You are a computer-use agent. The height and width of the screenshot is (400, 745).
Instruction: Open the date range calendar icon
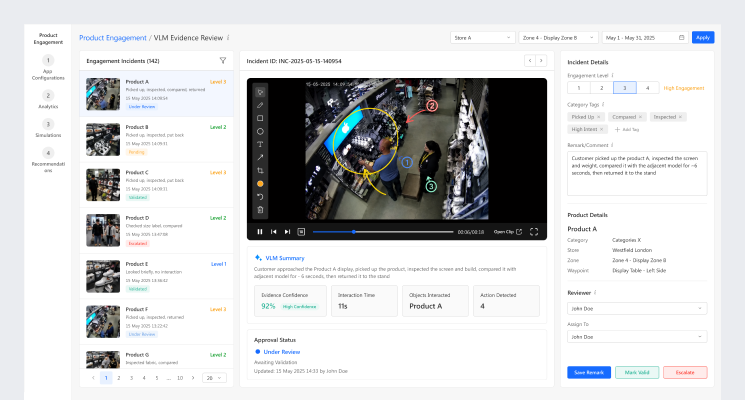[x=681, y=38]
